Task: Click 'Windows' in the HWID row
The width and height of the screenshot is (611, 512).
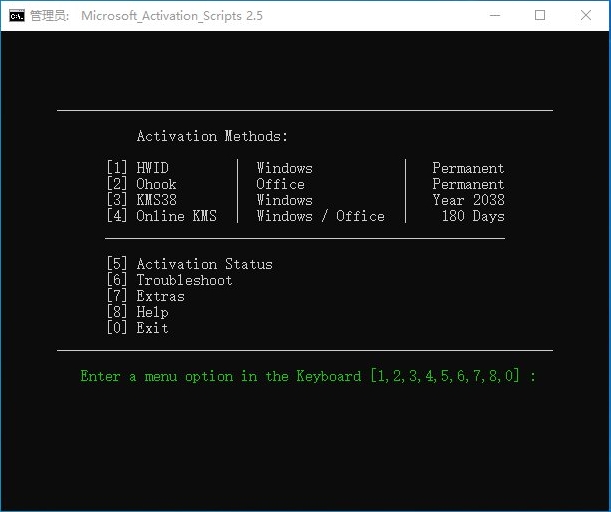Action: 284,168
